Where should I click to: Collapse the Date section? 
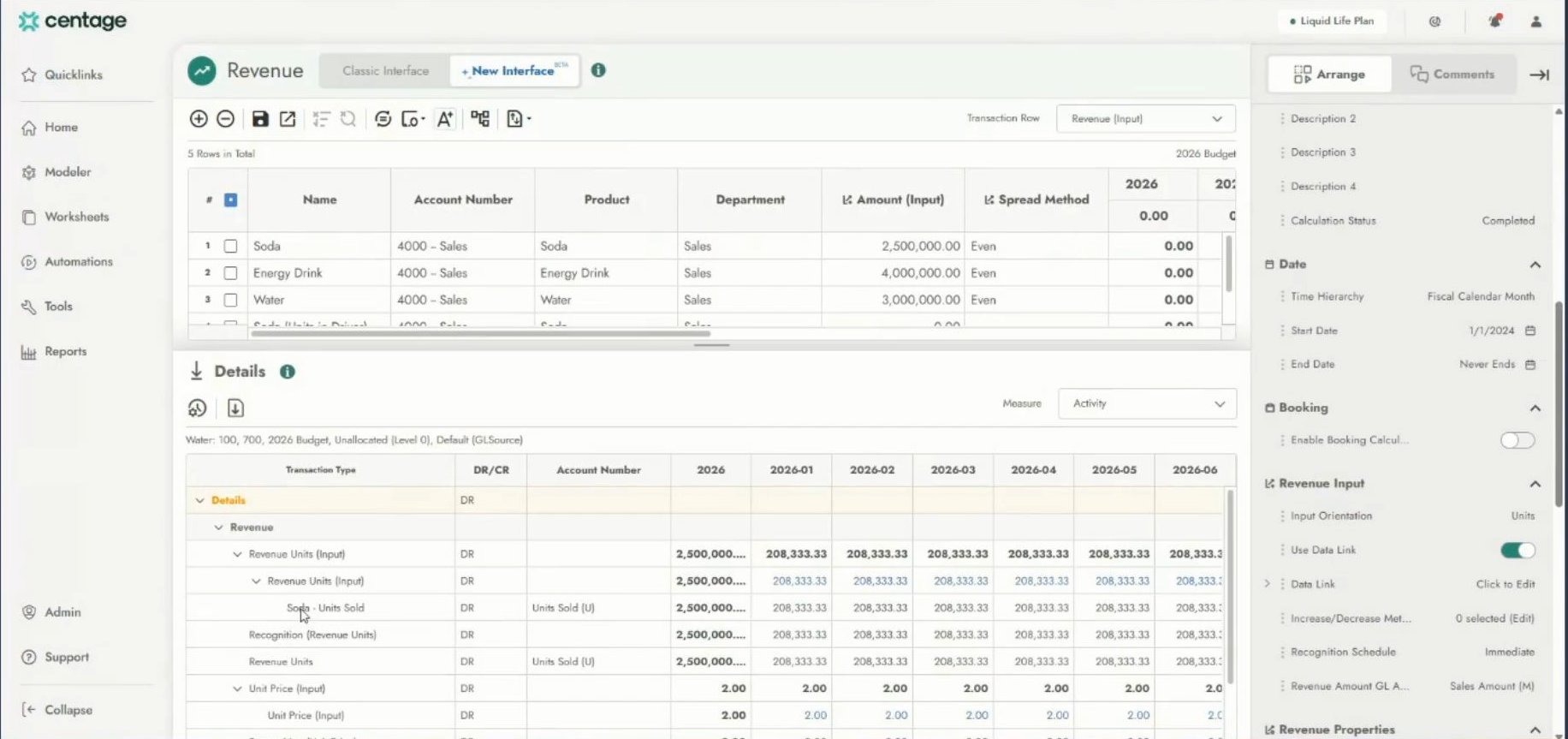click(x=1535, y=265)
